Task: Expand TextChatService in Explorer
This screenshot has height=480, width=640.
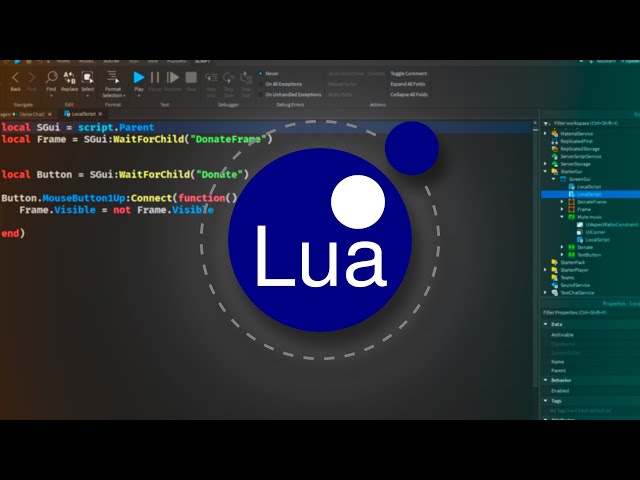Action: 545,292
